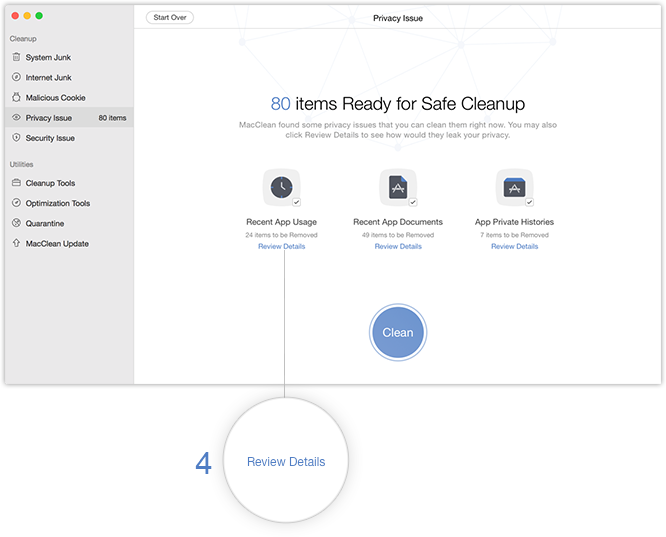Viewport: 666px width, 537px height.
Task: Select the Recent App Usage clock thumbnail
Action: 281,187
